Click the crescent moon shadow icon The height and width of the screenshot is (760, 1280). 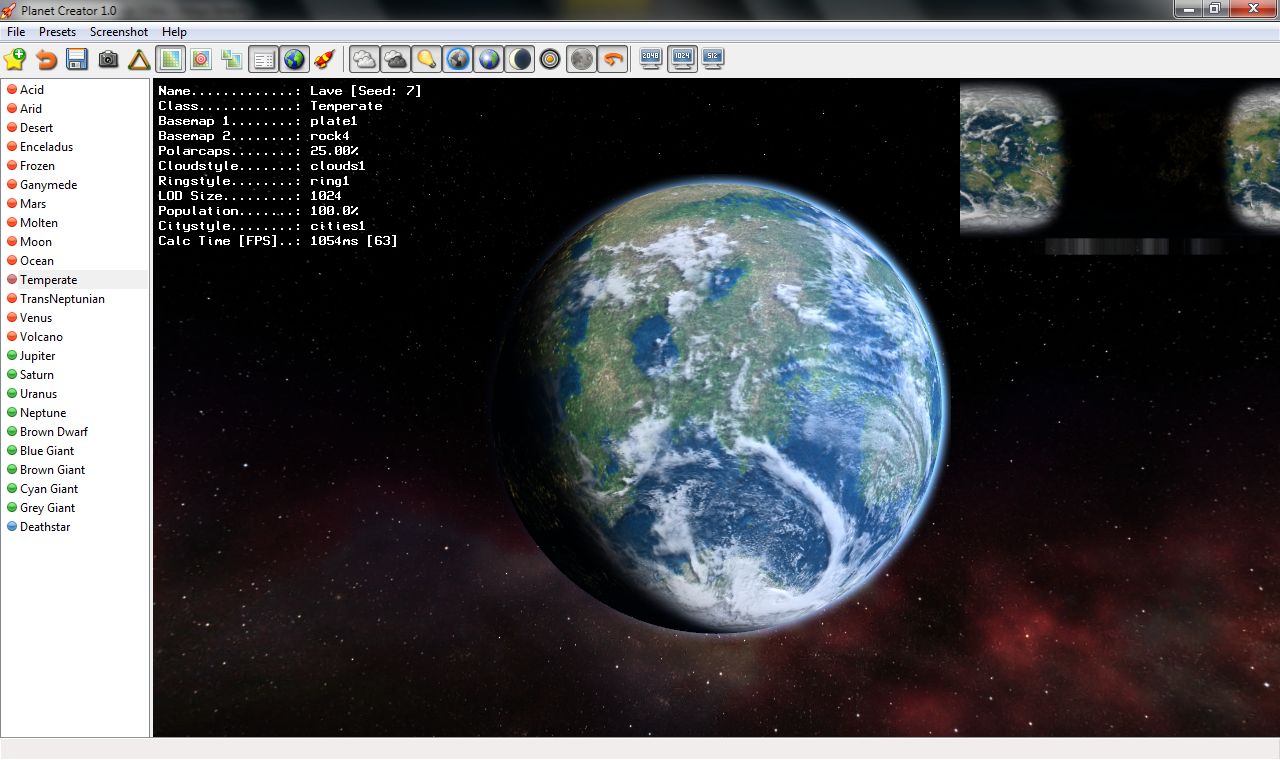(x=520, y=60)
